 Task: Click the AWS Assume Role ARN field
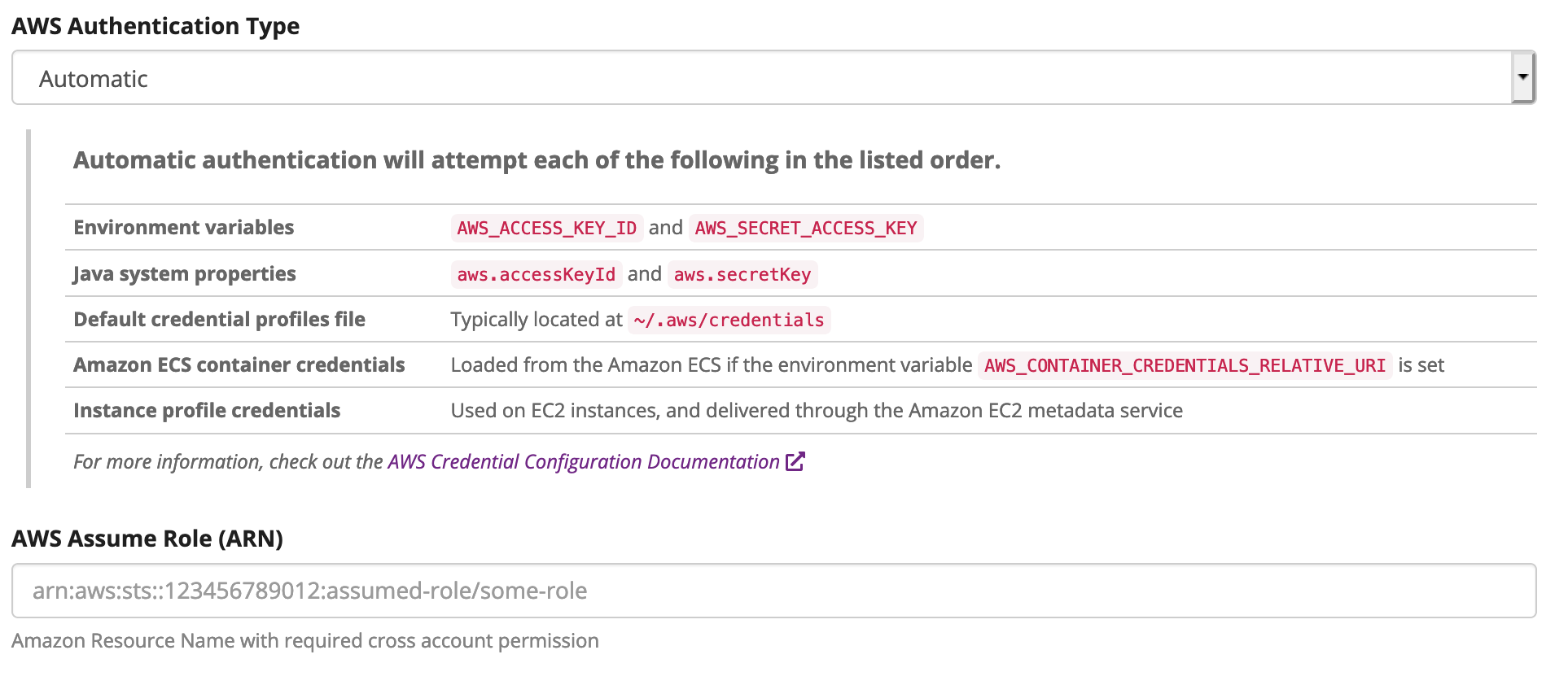click(x=773, y=591)
